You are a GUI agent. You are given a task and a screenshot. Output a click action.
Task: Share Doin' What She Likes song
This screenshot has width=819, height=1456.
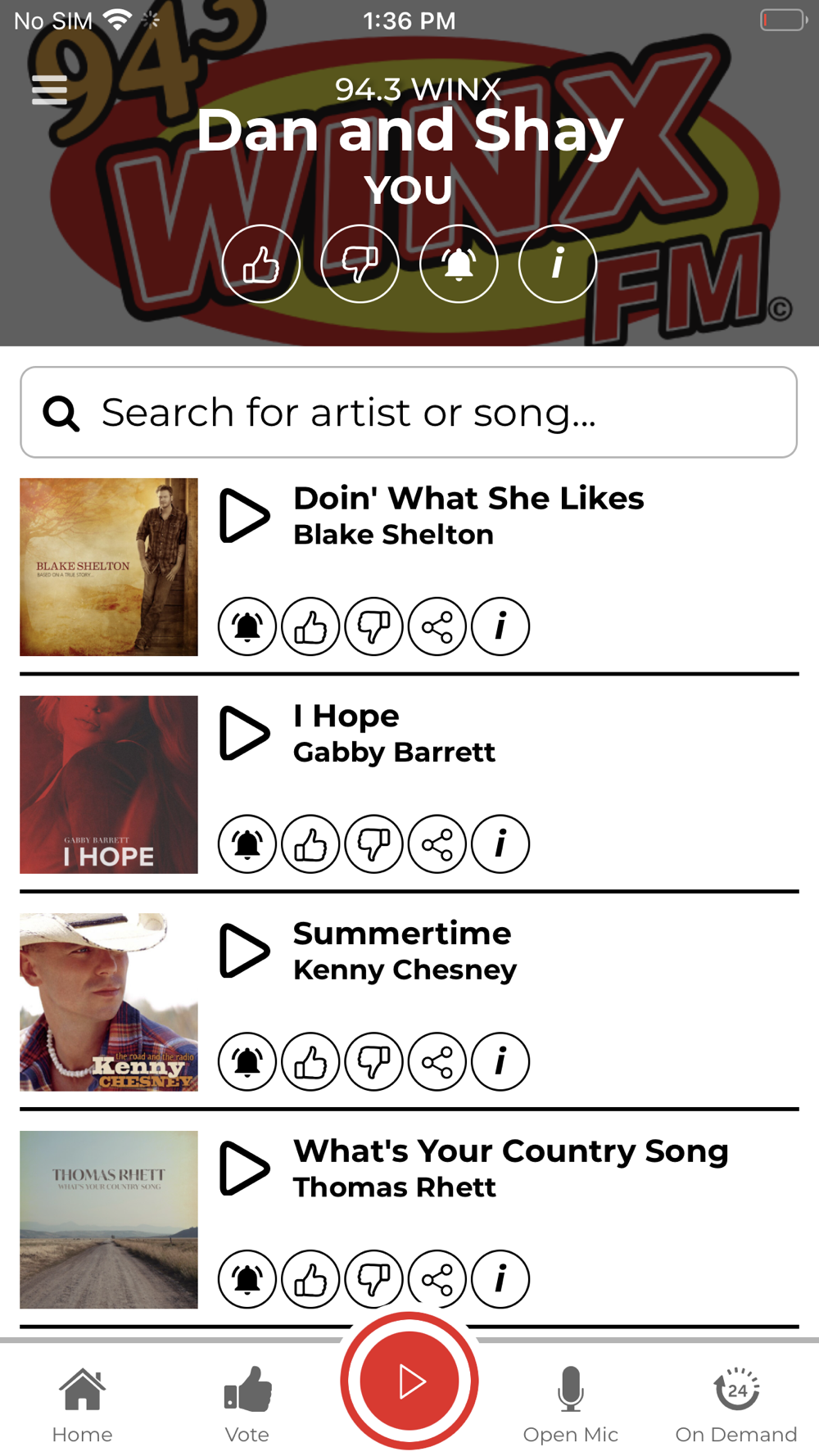pyautogui.click(x=437, y=627)
